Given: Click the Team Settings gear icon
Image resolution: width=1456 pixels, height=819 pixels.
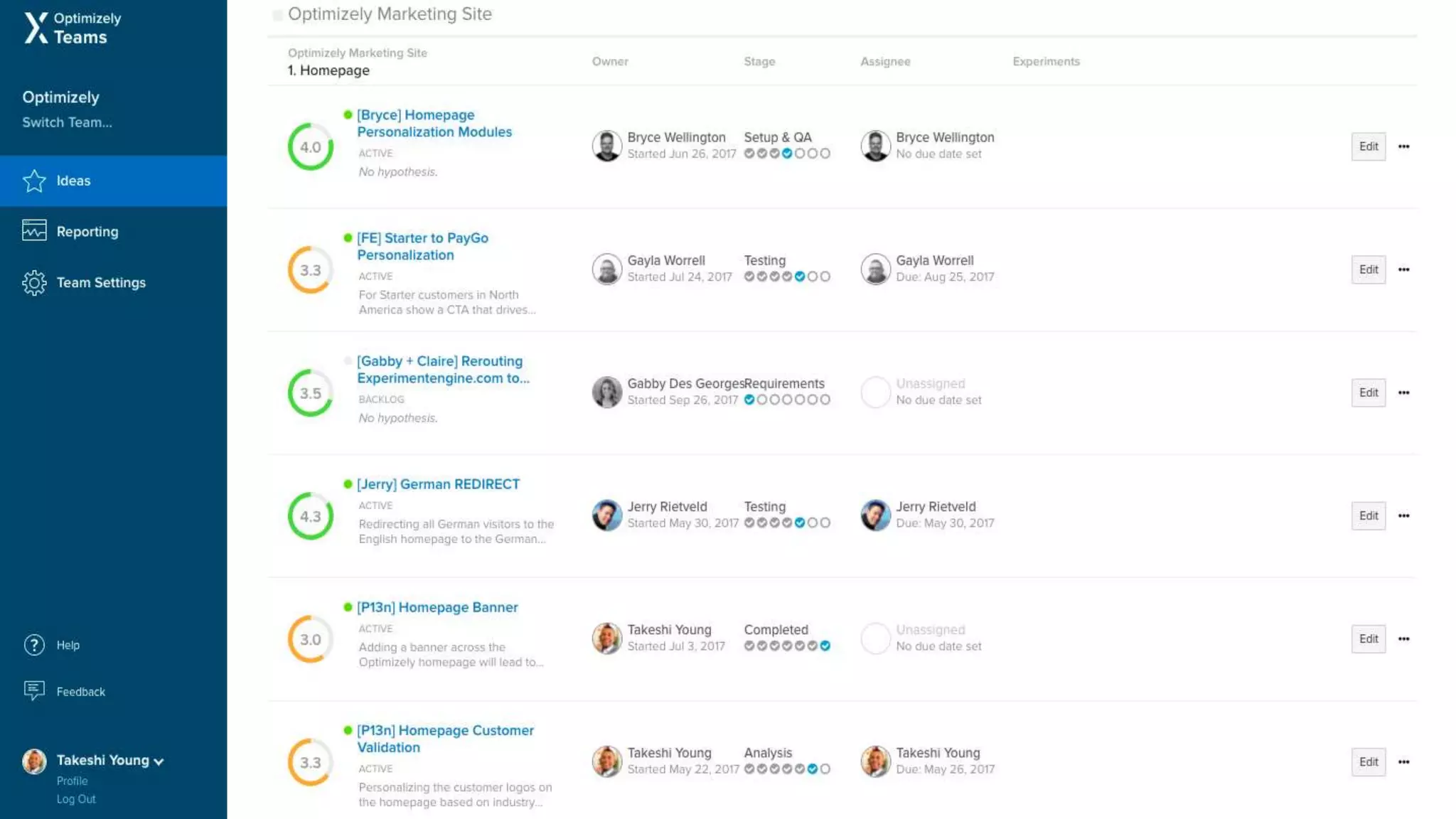Looking at the screenshot, I should (x=34, y=283).
